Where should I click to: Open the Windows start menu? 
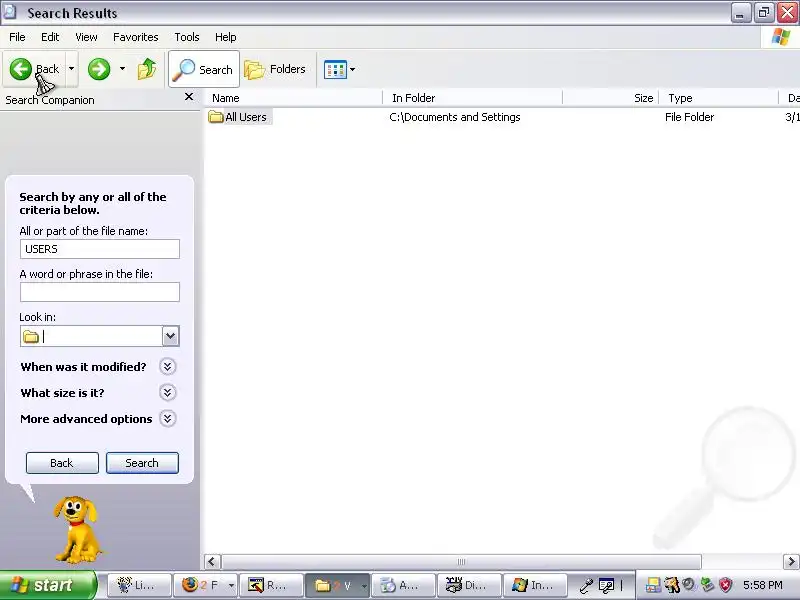[x=48, y=585]
